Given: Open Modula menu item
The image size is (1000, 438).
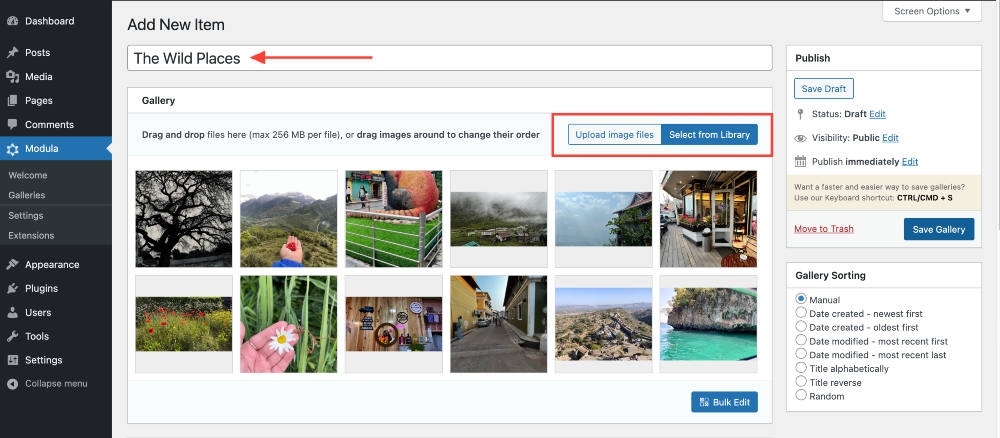Looking at the screenshot, I should 56,149.
